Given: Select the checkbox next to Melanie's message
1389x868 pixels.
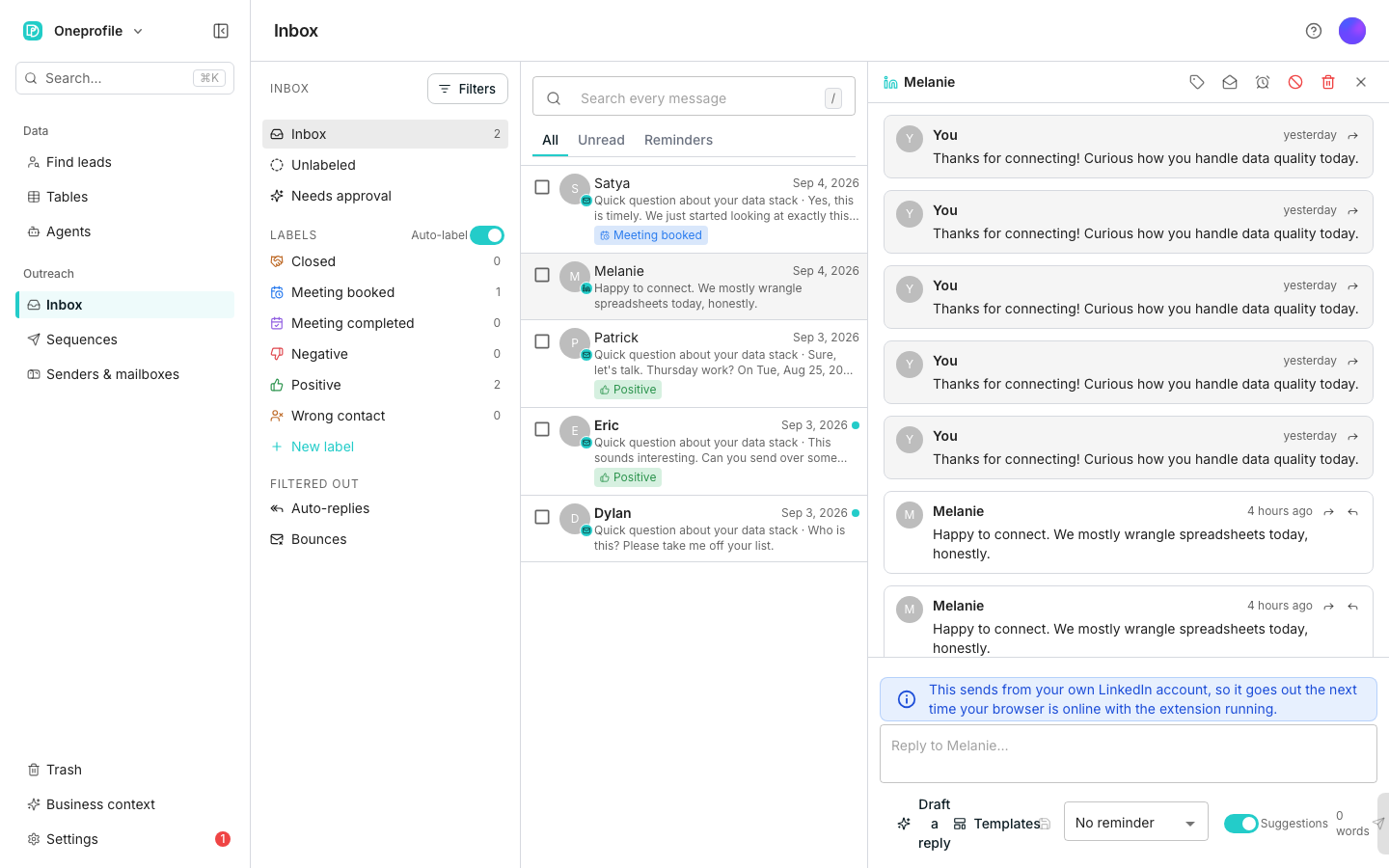Looking at the screenshot, I should coord(542,275).
